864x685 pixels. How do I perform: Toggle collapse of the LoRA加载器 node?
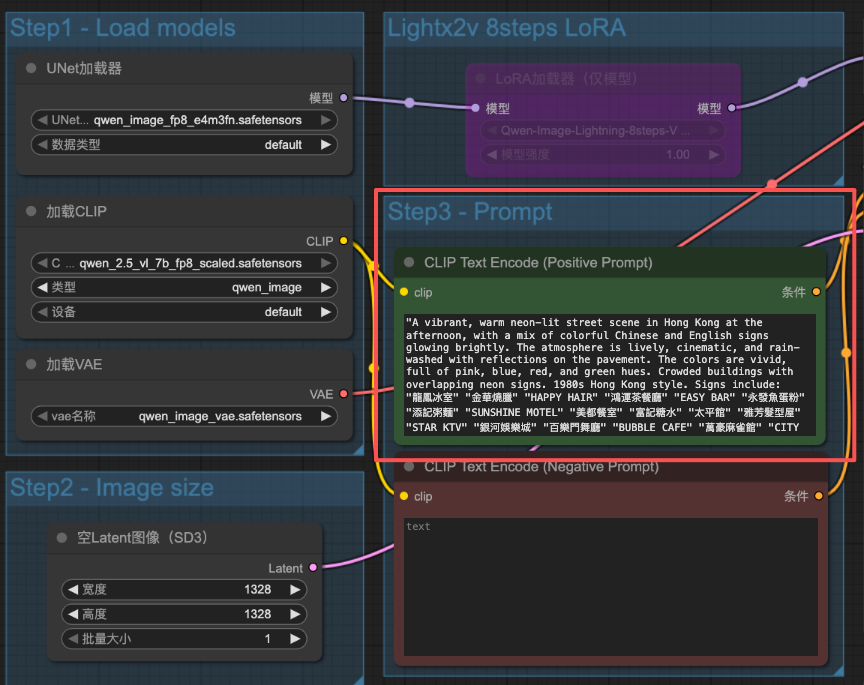481,78
